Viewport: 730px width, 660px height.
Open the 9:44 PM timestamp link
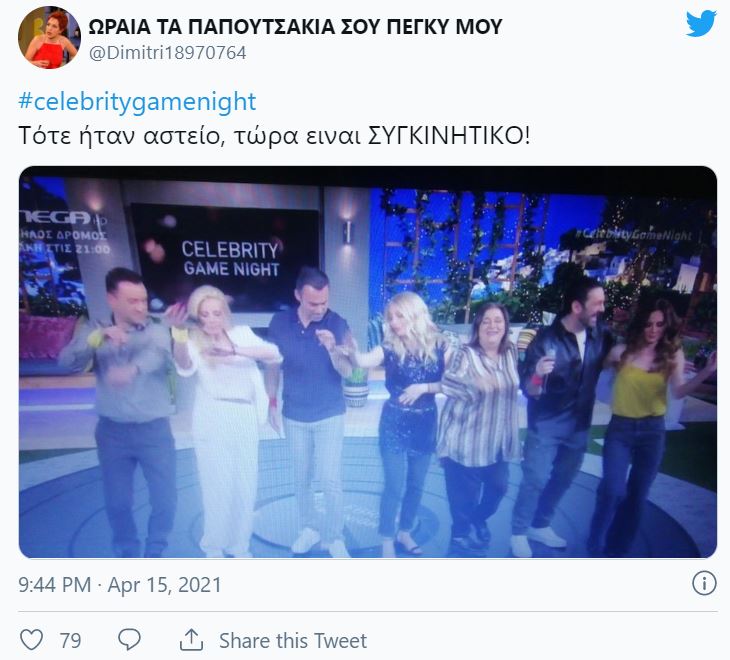click(54, 585)
